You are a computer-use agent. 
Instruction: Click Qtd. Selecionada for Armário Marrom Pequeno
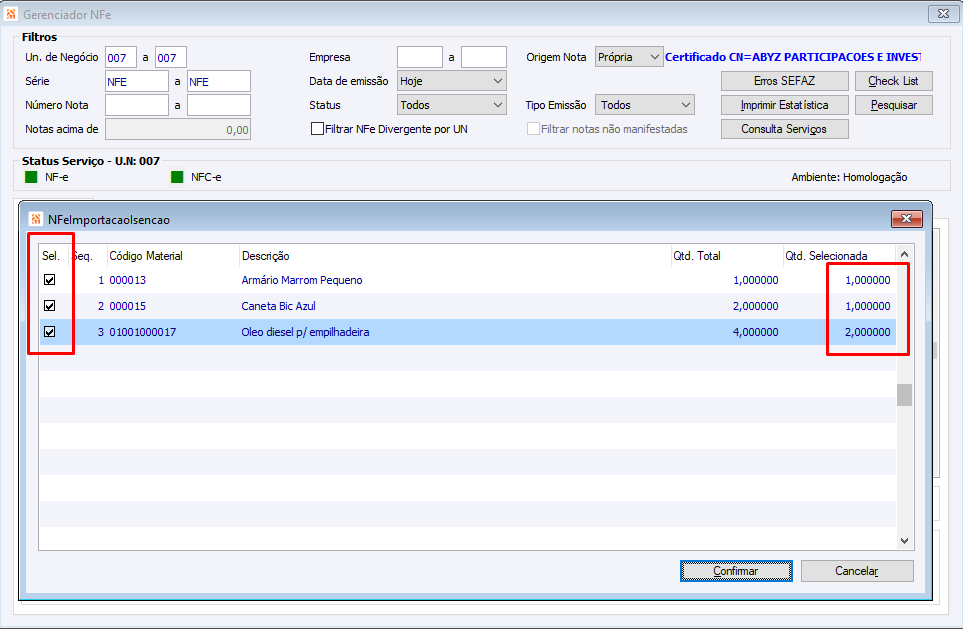[867, 280]
